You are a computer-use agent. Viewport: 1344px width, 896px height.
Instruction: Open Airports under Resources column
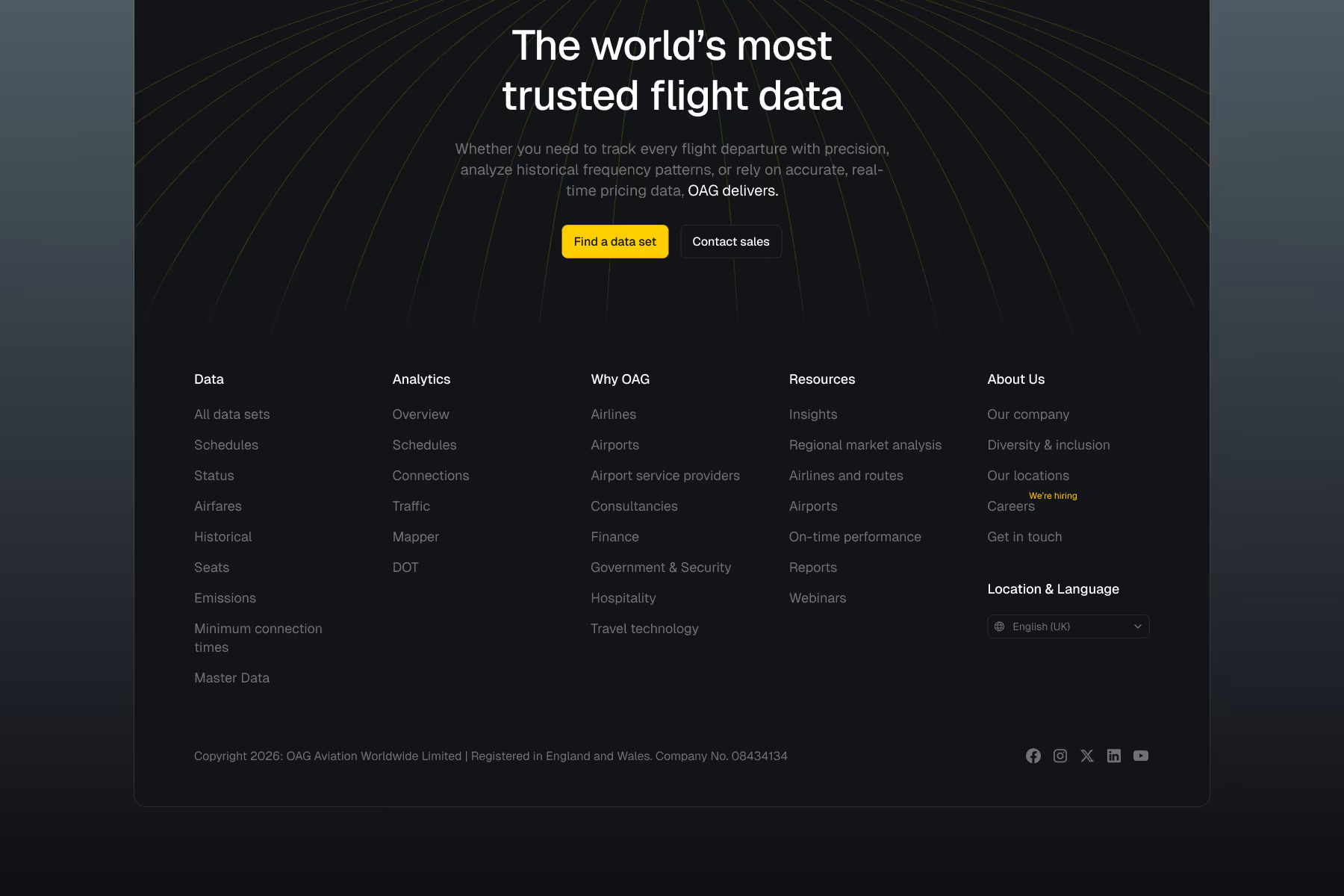813,506
